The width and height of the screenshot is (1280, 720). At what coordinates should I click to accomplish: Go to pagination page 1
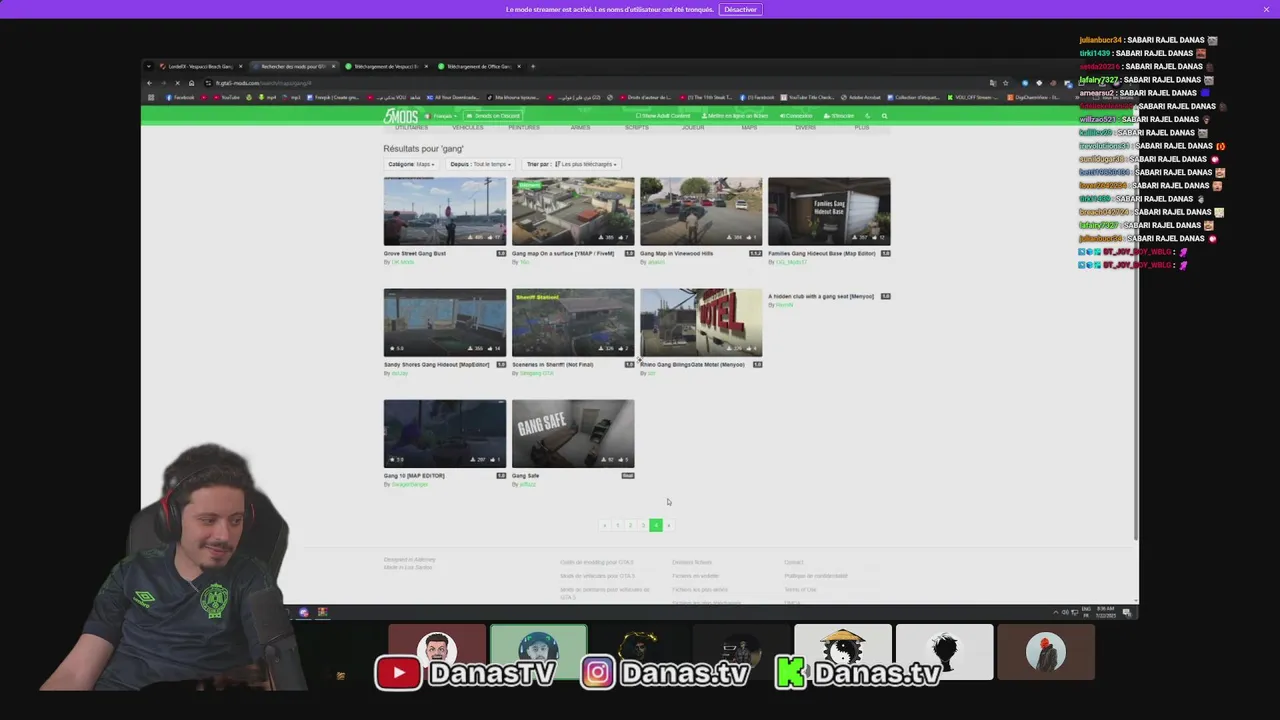tap(617, 525)
